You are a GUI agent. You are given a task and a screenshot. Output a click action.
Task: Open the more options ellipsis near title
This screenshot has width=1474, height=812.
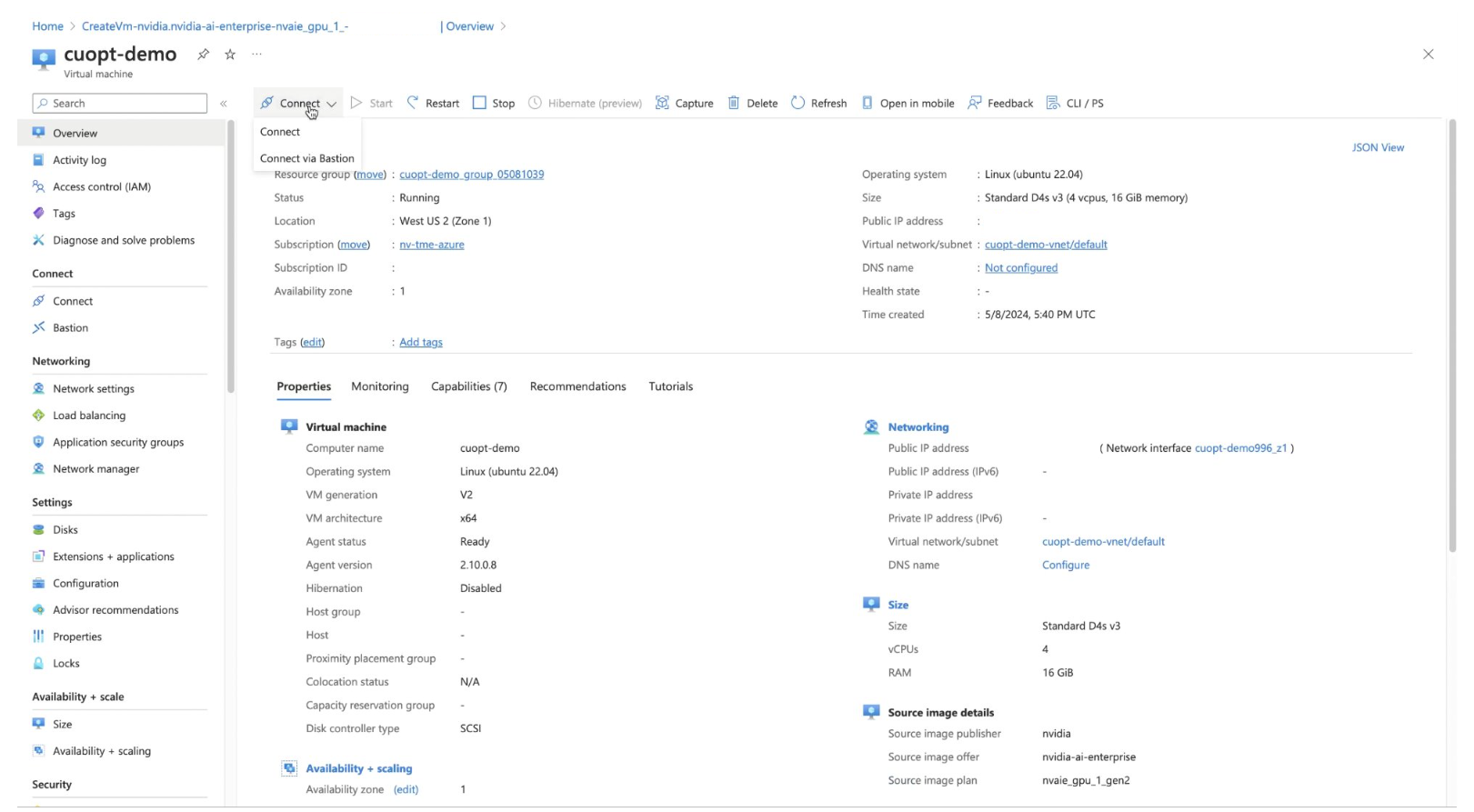pos(256,55)
